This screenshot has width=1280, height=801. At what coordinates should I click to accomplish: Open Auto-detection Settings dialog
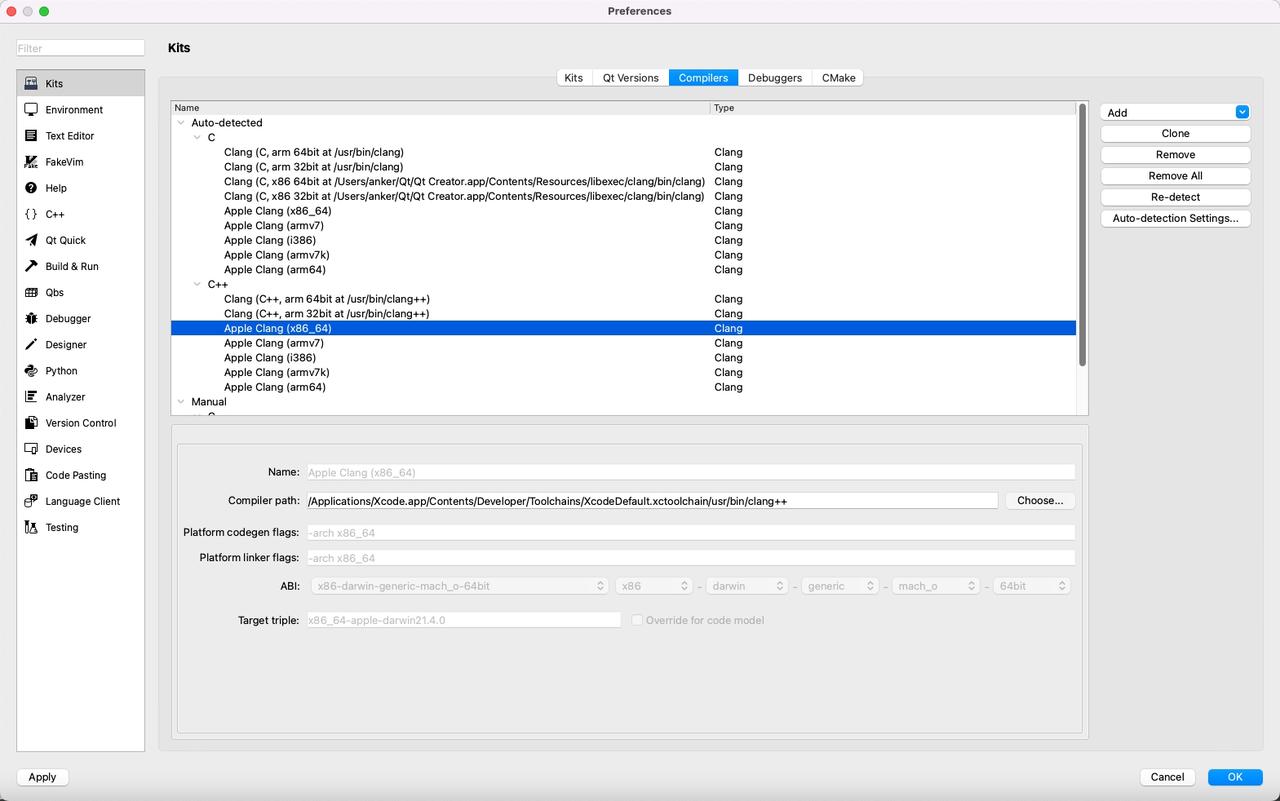pos(1175,218)
